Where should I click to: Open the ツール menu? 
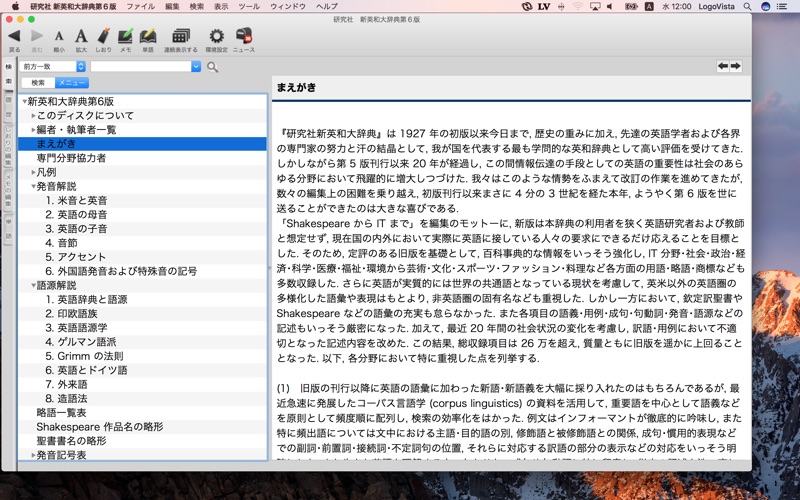pyautogui.click(x=249, y=7)
